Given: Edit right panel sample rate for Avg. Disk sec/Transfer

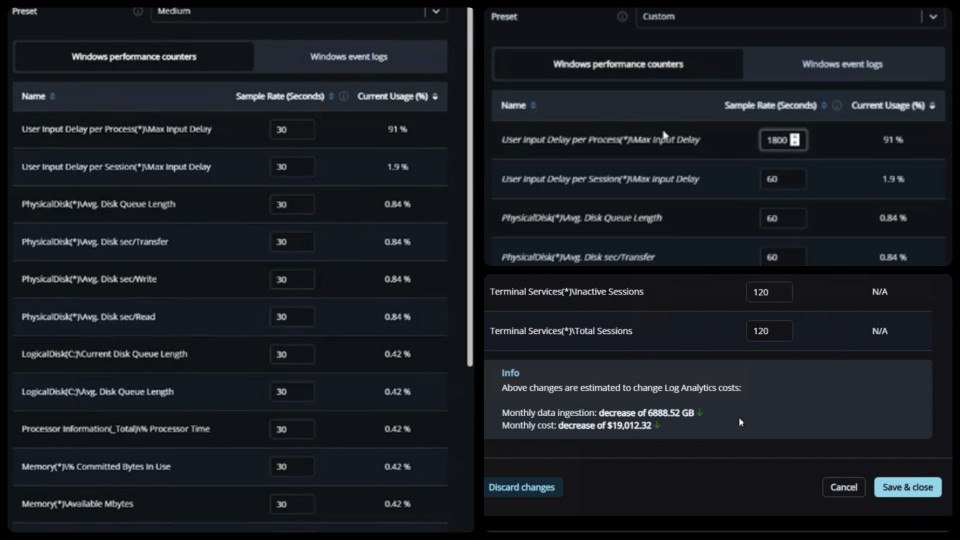Looking at the screenshot, I should [783, 257].
